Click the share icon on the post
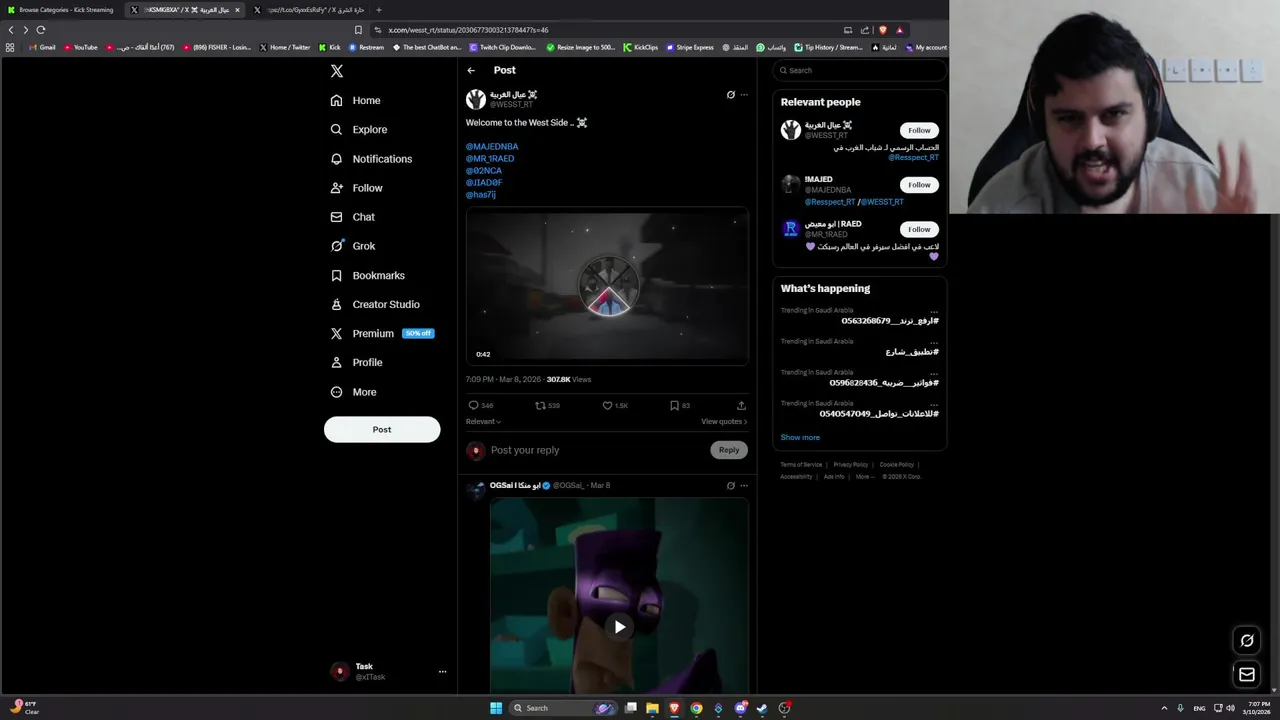1280x720 pixels. click(x=741, y=405)
